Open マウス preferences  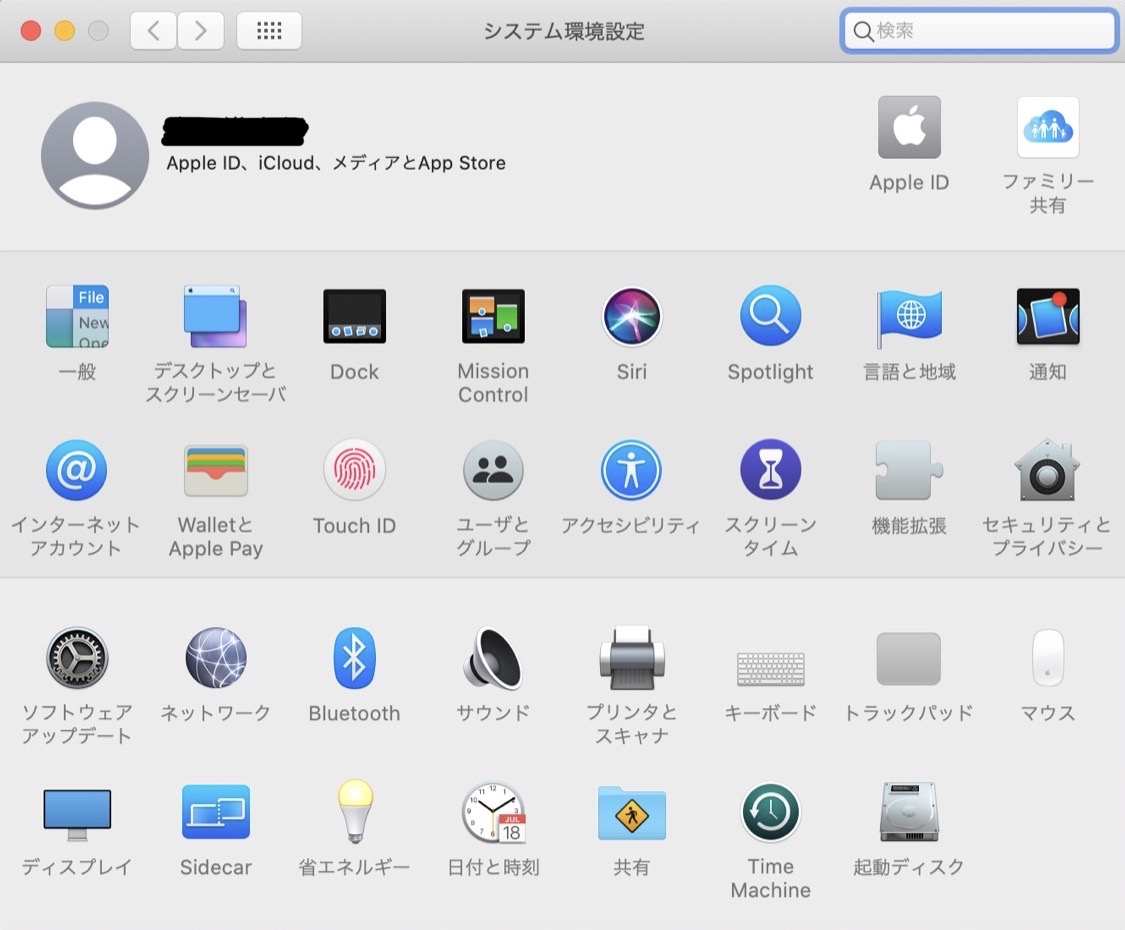(x=1048, y=658)
